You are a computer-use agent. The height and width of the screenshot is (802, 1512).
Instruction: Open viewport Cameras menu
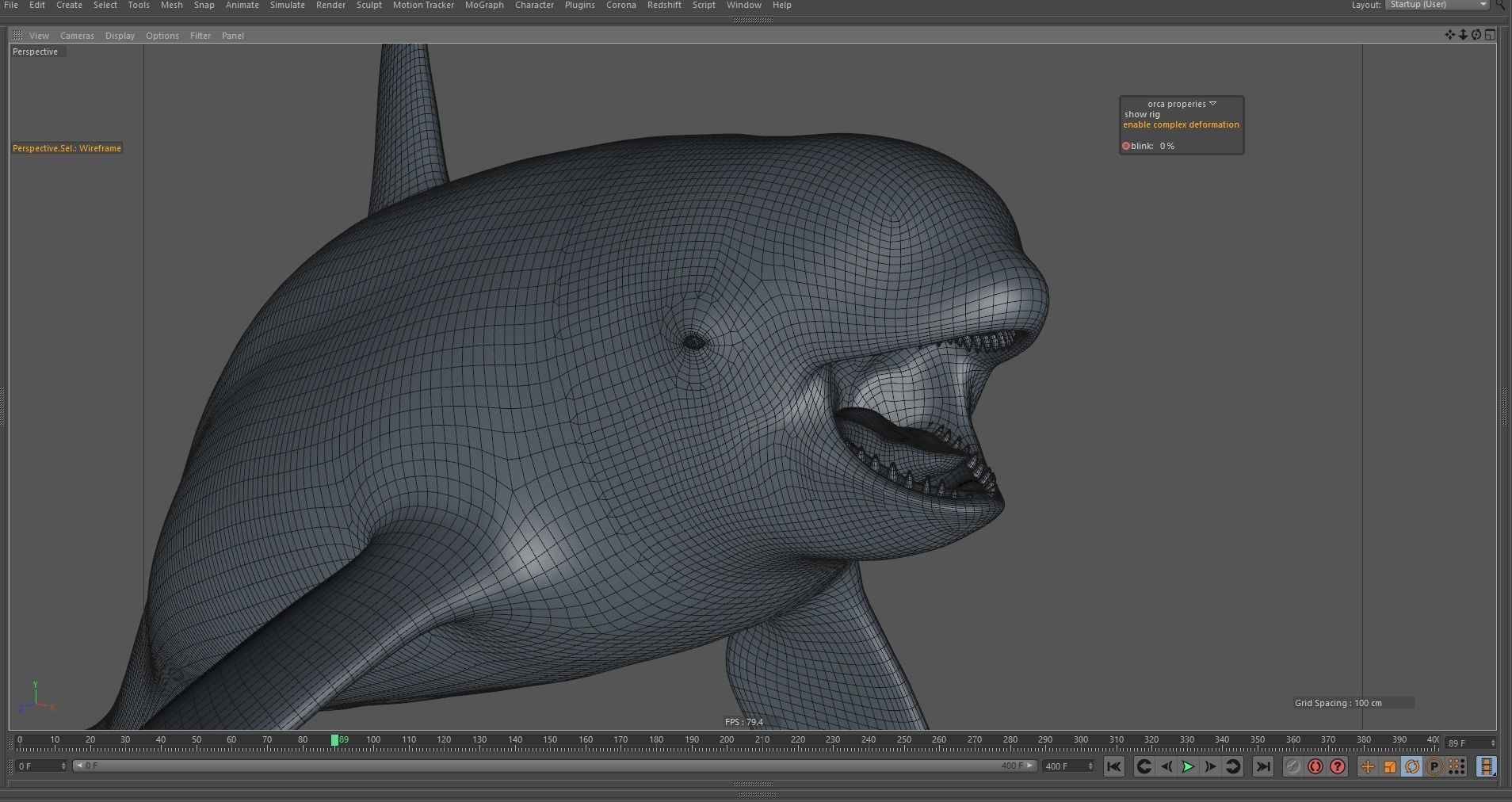pos(77,36)
